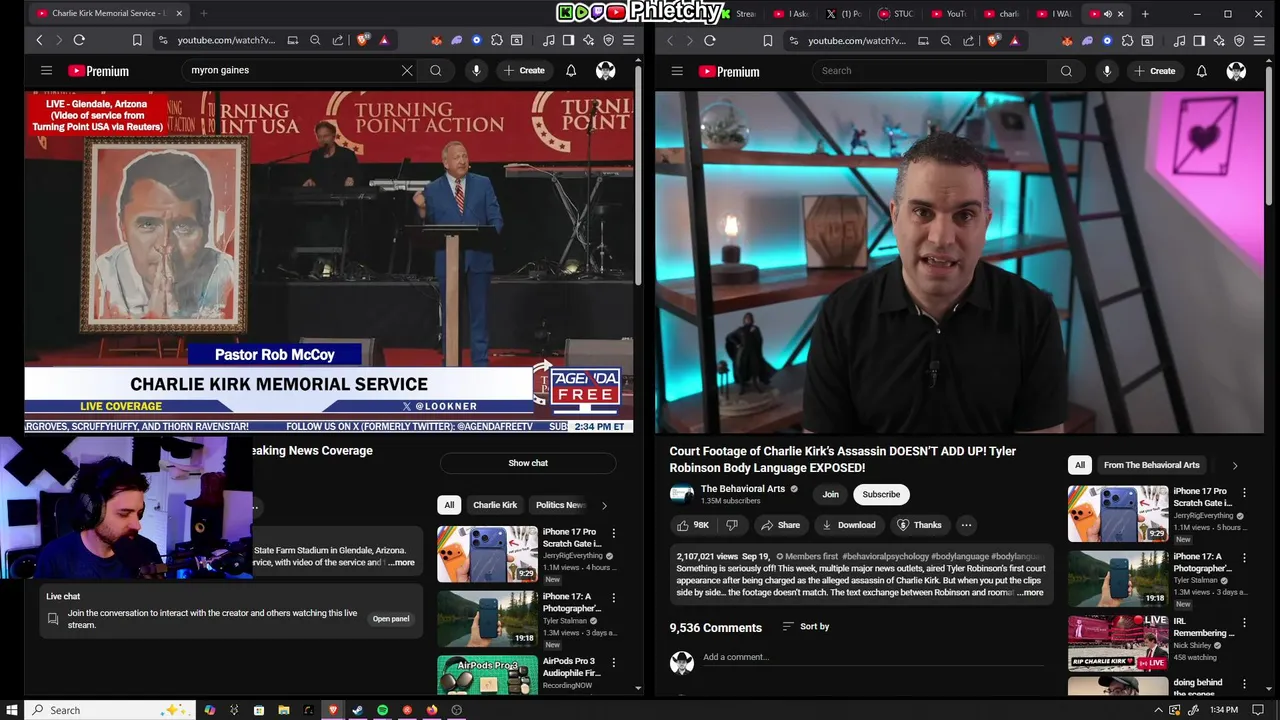
Task: Bookmark the page in the left browser window
Action: tap(137, 40)
